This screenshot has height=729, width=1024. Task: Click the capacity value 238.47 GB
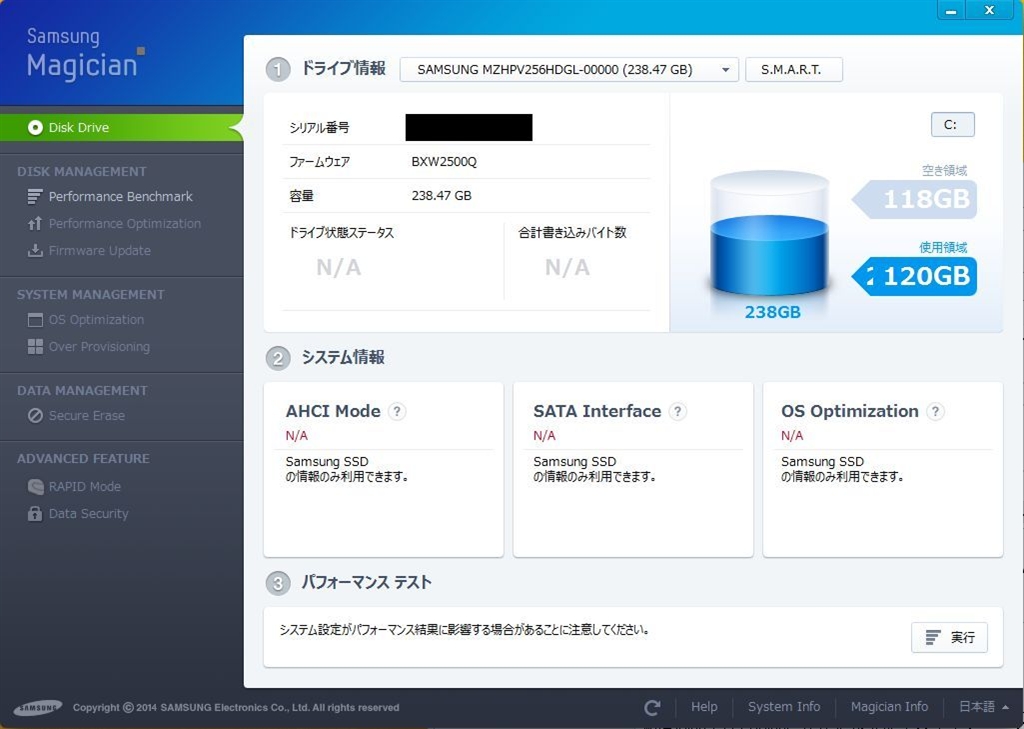tap(441, 195)
